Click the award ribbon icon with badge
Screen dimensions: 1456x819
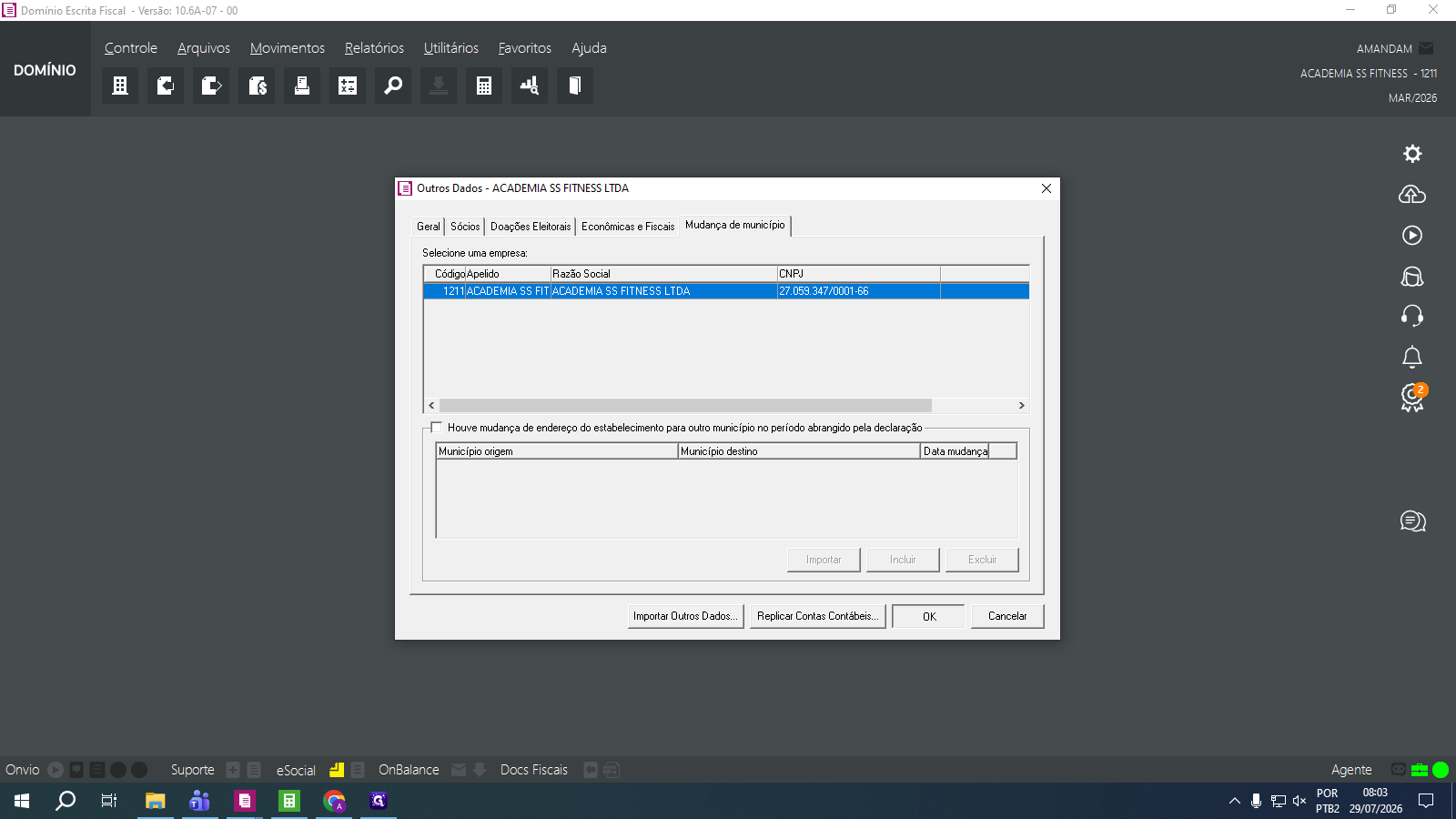point(1413,398)
